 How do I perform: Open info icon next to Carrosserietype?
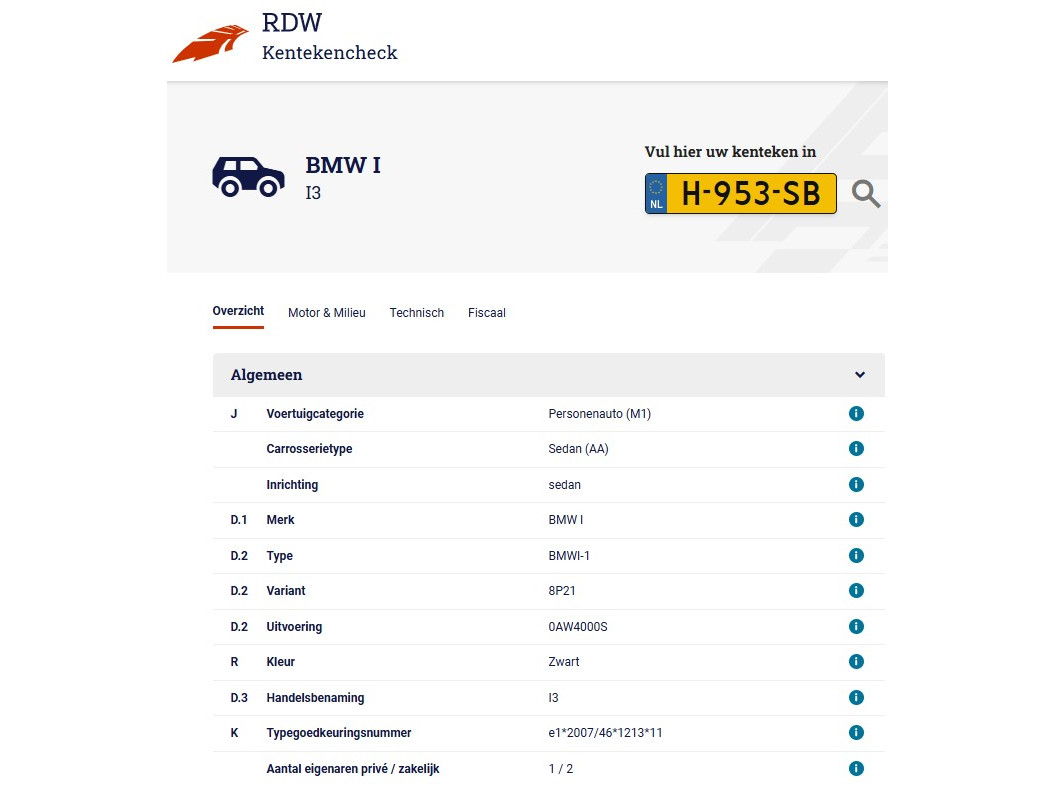856,449
